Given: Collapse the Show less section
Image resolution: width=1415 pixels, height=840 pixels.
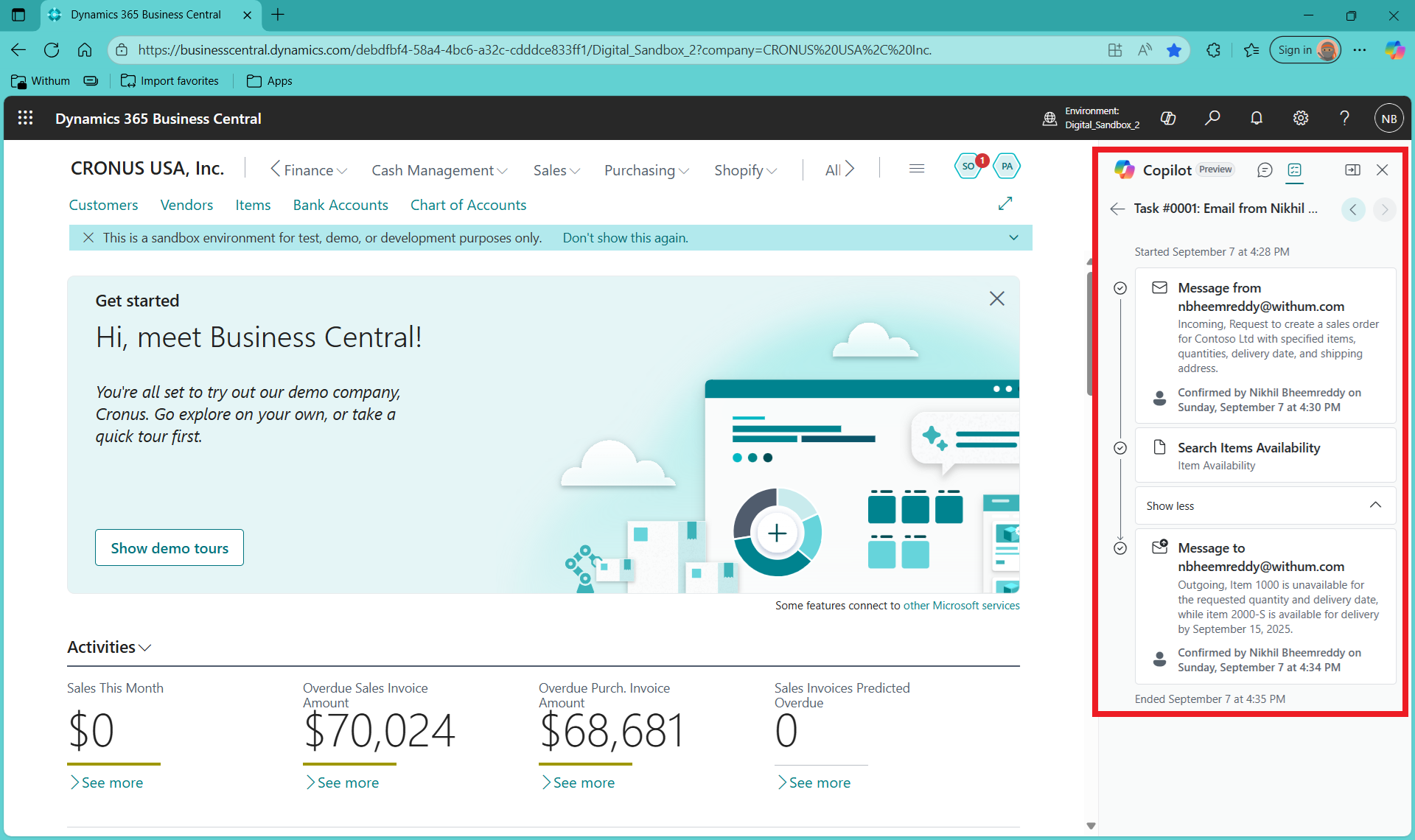Looking at the screenshot, I should 1263,505.
